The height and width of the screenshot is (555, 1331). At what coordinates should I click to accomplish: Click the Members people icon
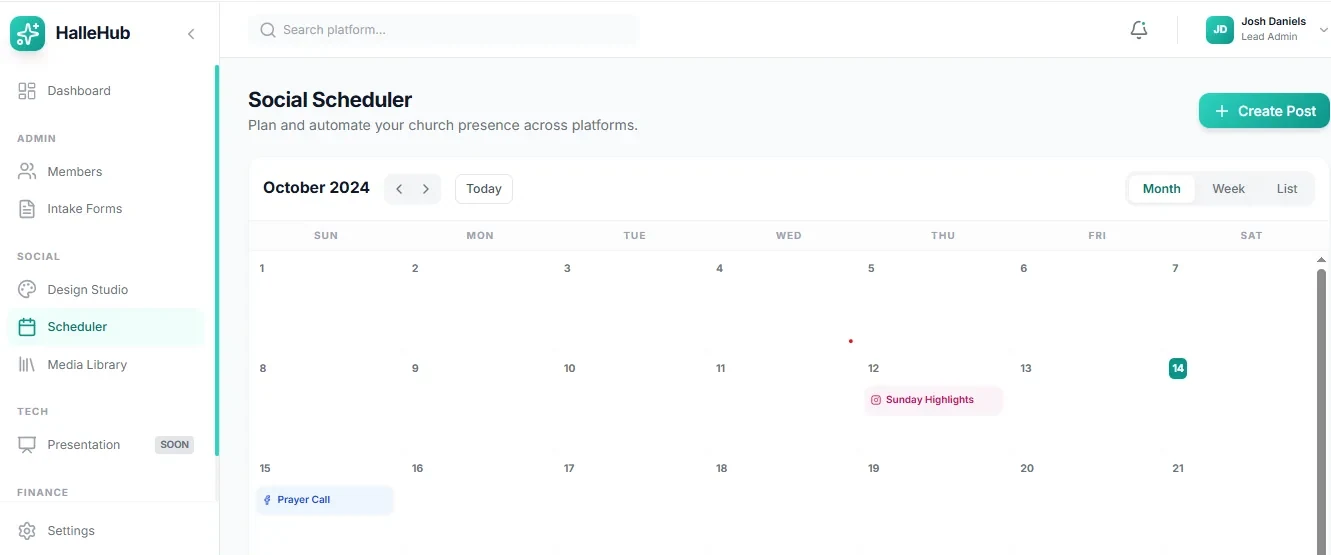[x=27, y=172]
